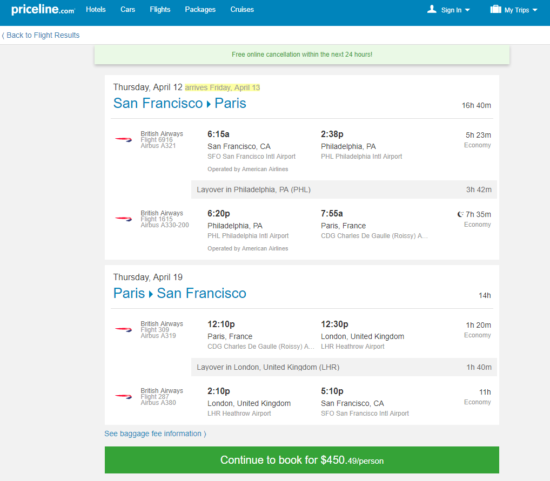This screenshot has height=481, width=550.
Task: Click the overnight moon icon beside 7h 35m
Action: (460, 214)
